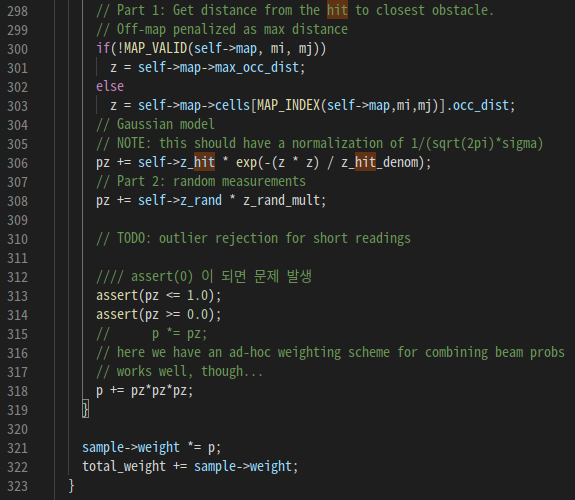Click the NOTE normalization comment on line 305
Viewport: 575px width, 500px height.
click(x=319, y=143)
